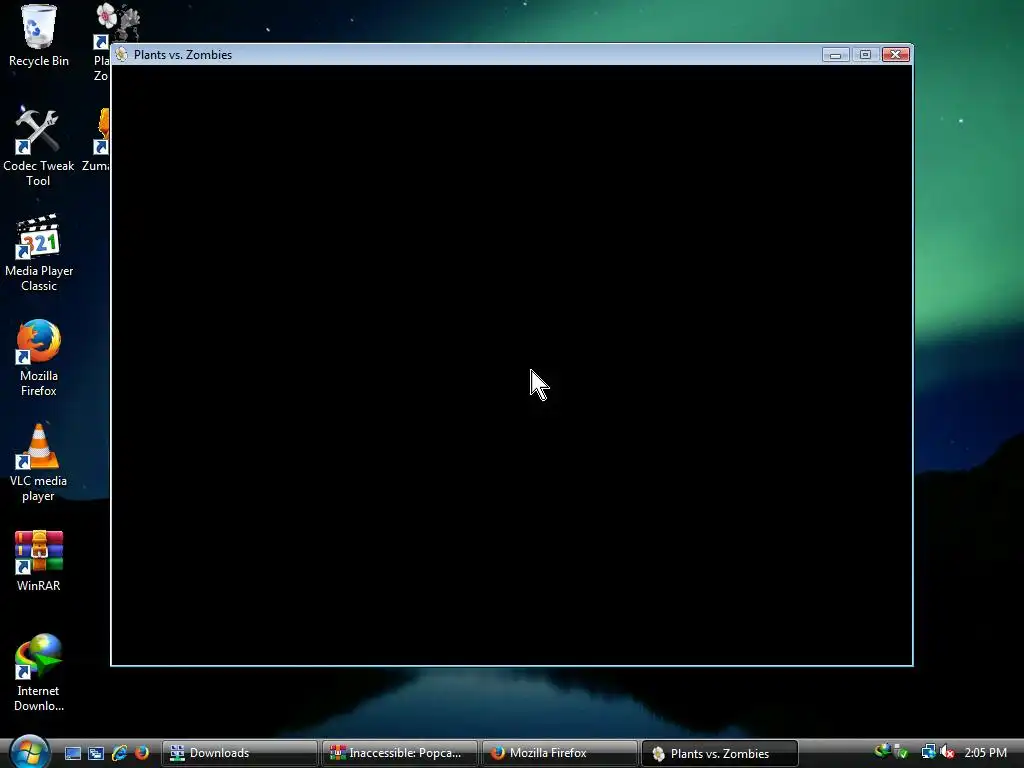1024x768 pixels.
Task: Select the partially hidden Zuma desktop shortcut
Action: pyautogui.click(x=98, y=140)
